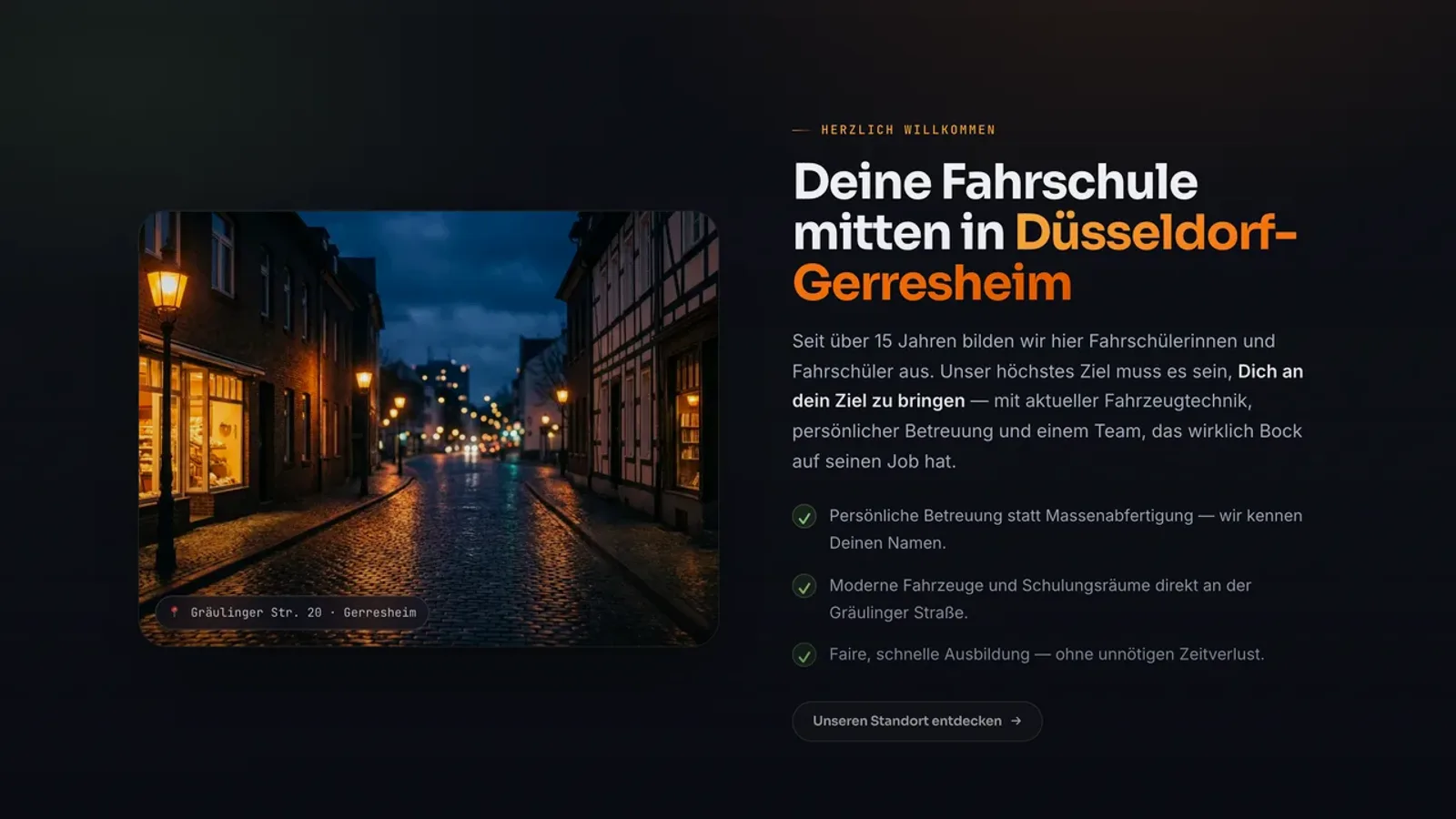Click the text Moderne Fahrzeuge und Schulungsräume
Viewport: 1456px width, 819px height.
989,585
